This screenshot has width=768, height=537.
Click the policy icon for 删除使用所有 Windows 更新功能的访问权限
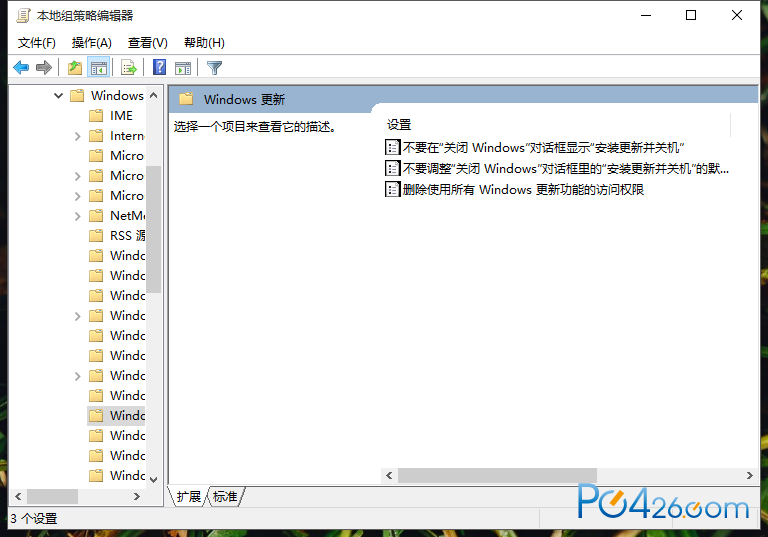392,189
